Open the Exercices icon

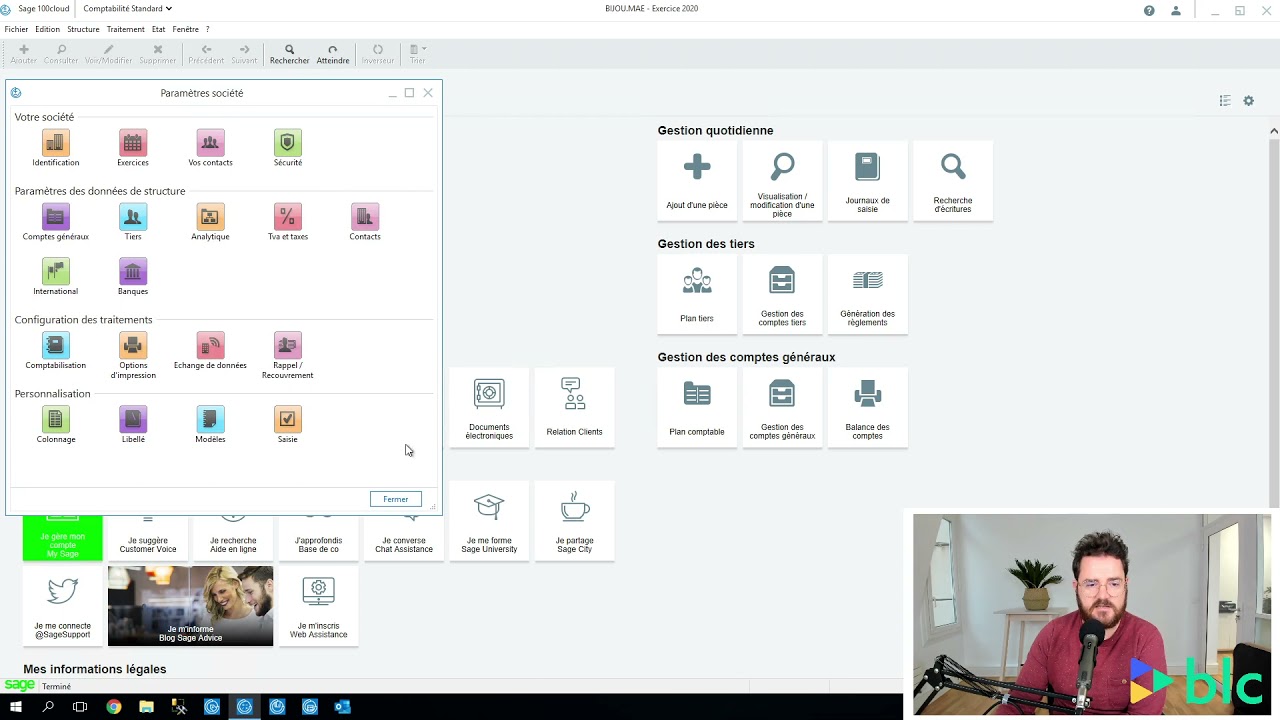(x=133, y=143)
